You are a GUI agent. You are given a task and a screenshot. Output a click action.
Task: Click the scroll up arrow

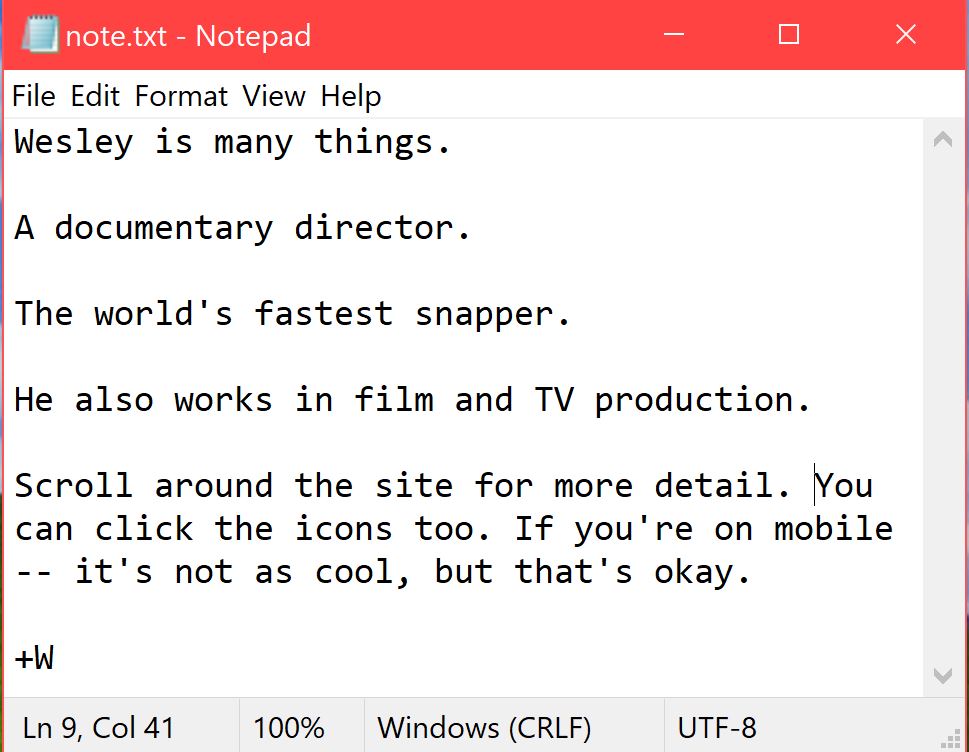pyautogui.click(x=942, y=141)
